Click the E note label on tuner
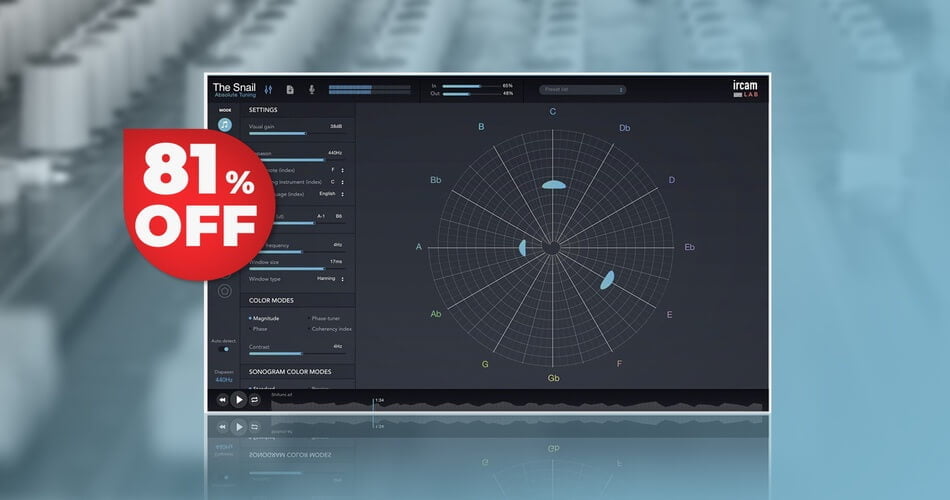Image resolution: width=950 pixels, height=500 pixels. tap(669, 315)
